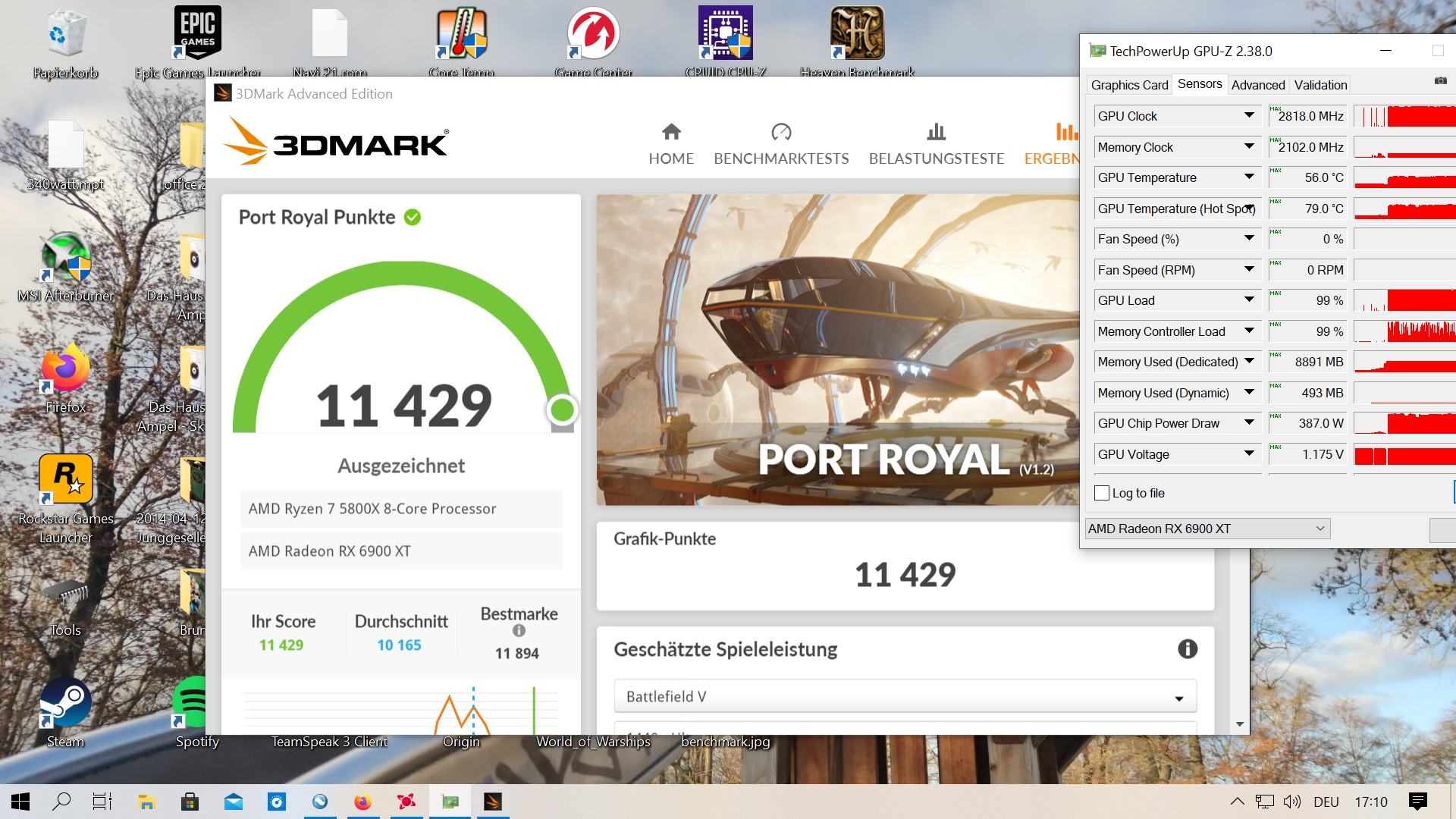Select the 340watt.mpt file on desktop
The height and width of the screenshot is (819, 1456).
pyautogui.click(x=65, y=155)
